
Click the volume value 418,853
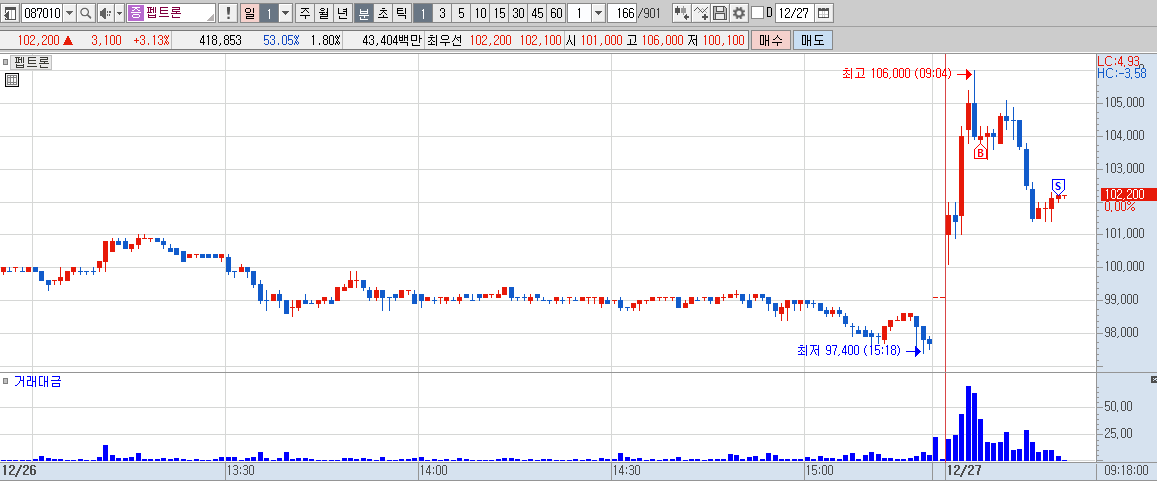[x=220, y=41]
